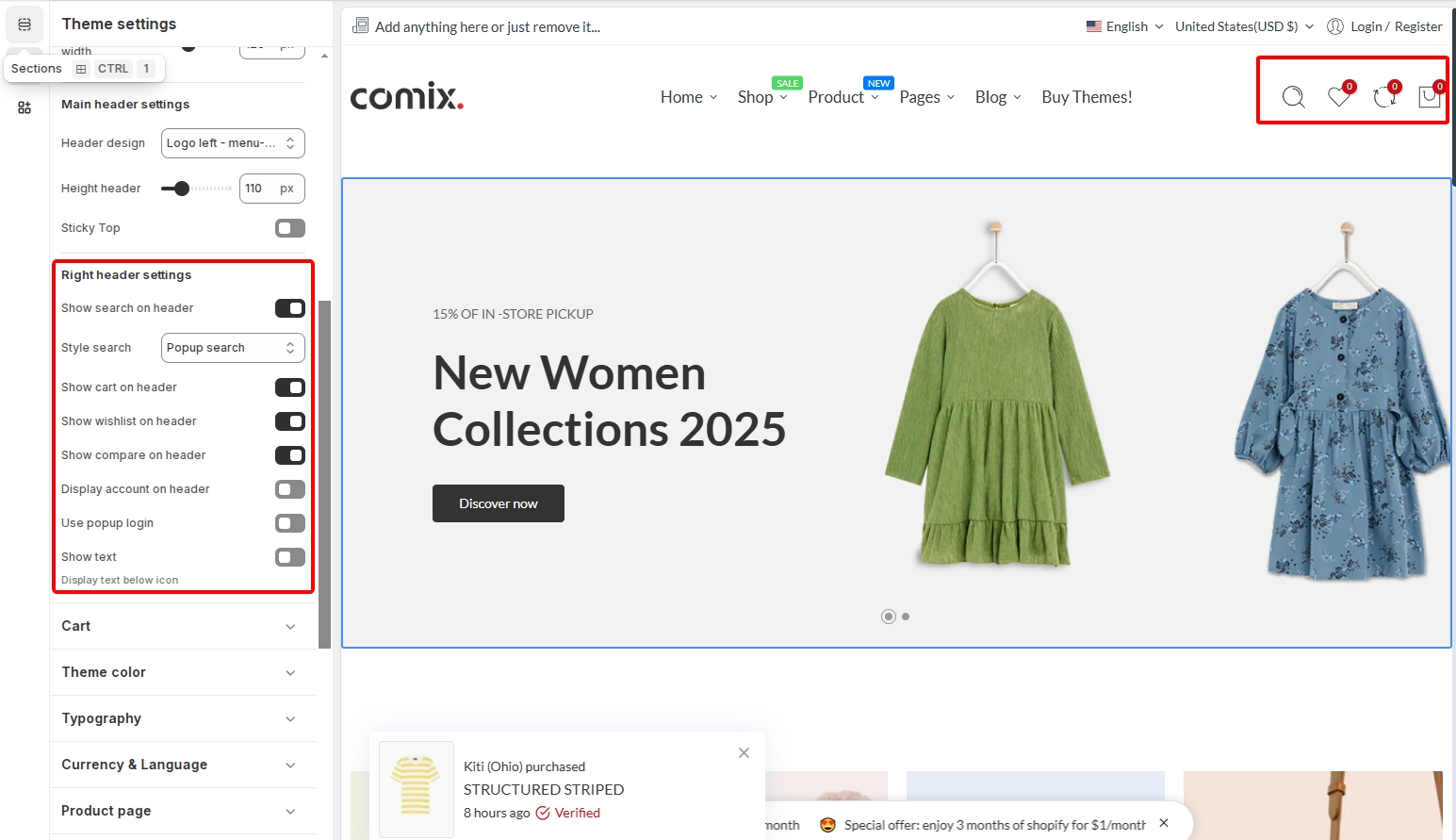Open the wishlist heart icon

coord(1338,96)
